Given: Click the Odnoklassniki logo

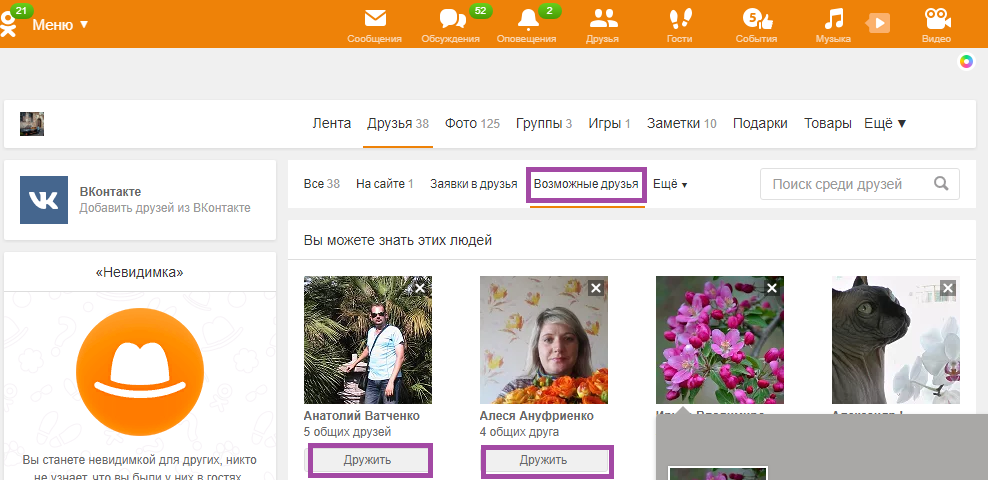Looking at the screenshot, I should pos(9,24).
